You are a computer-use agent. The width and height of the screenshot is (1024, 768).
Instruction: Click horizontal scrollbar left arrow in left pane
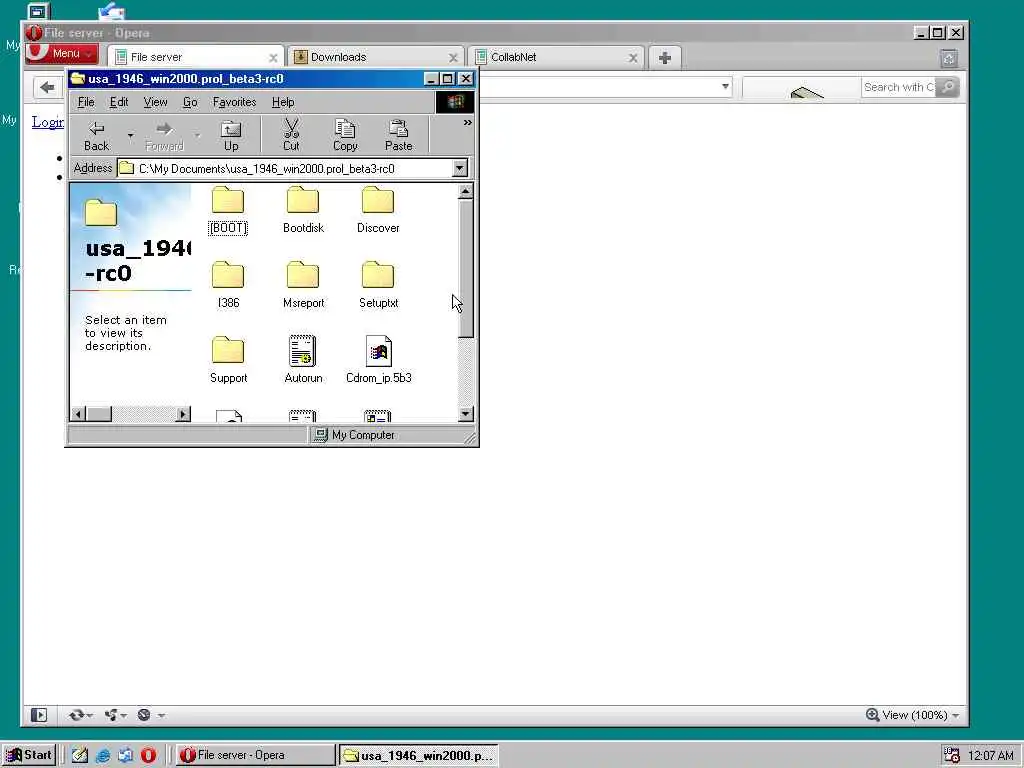[x=78, y=413]
